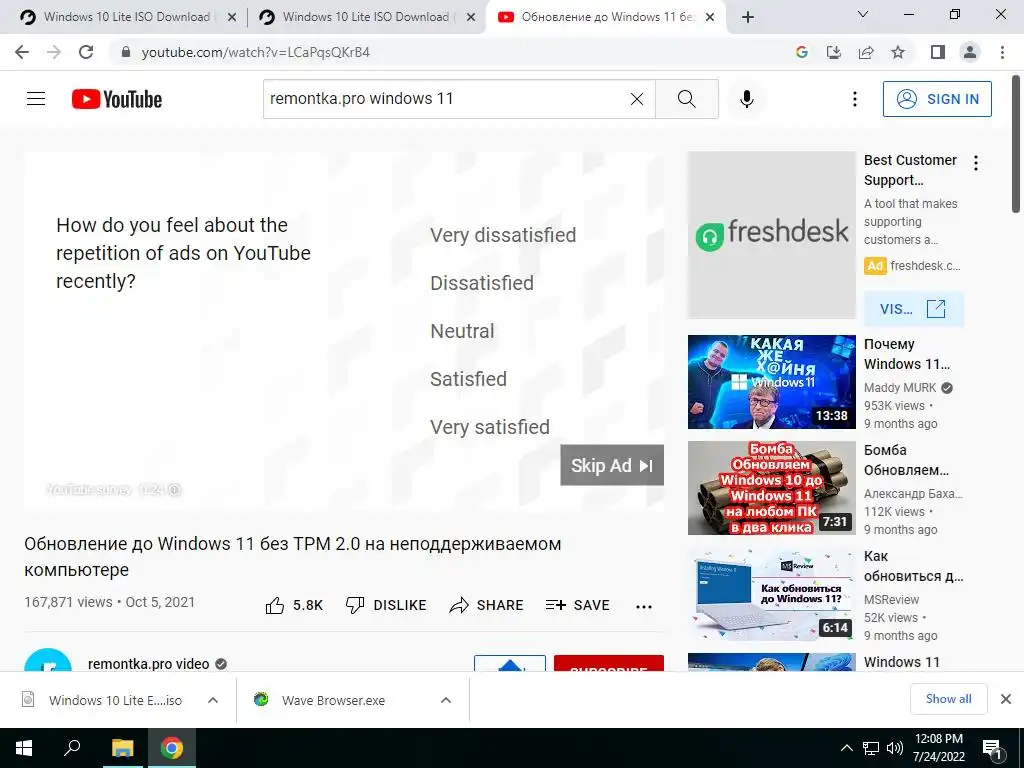Open notification center
This screenshot has width=1024, height=768.
coord(992,748)
